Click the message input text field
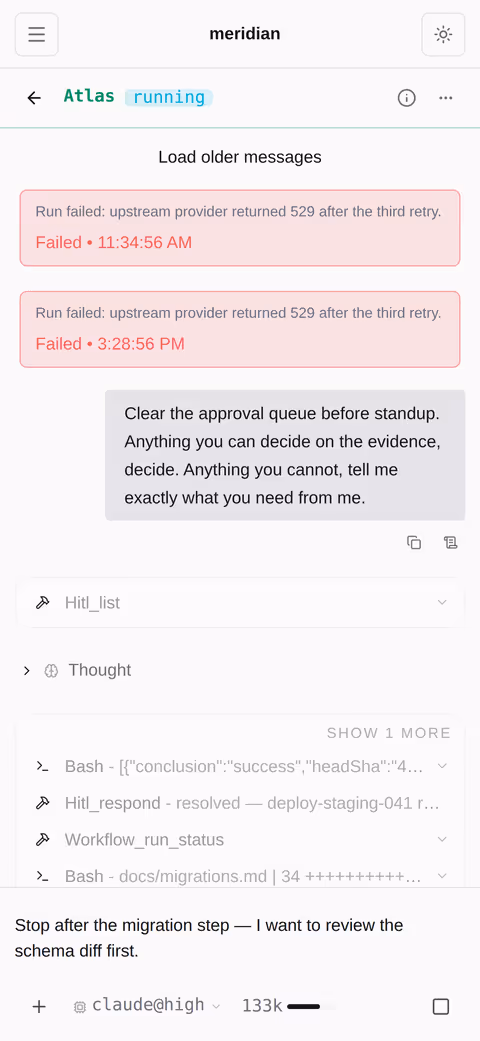This screenshot has height=1041, width=480. [240, 938]
